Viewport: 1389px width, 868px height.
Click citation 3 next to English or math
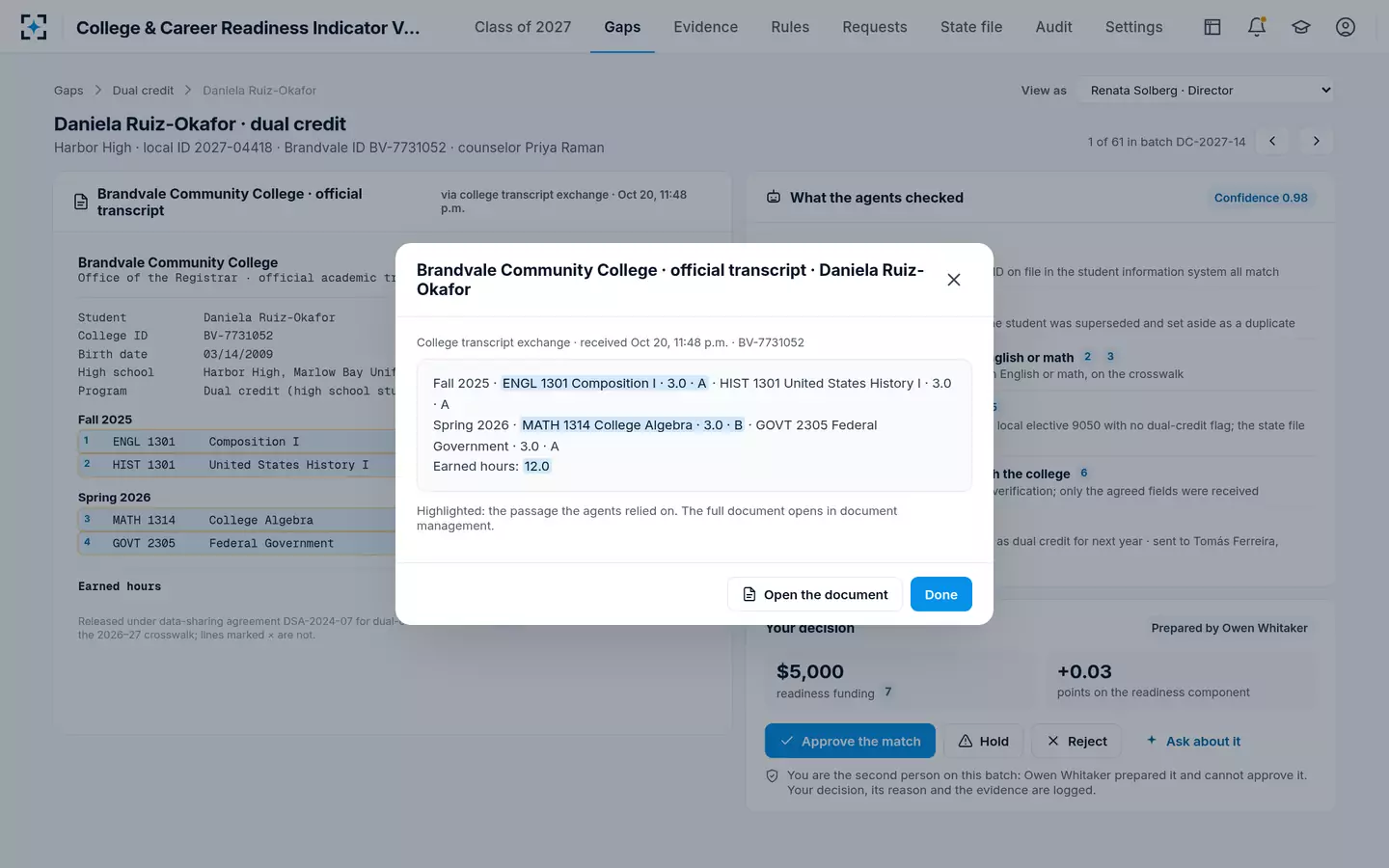[x=1110, y=356]
